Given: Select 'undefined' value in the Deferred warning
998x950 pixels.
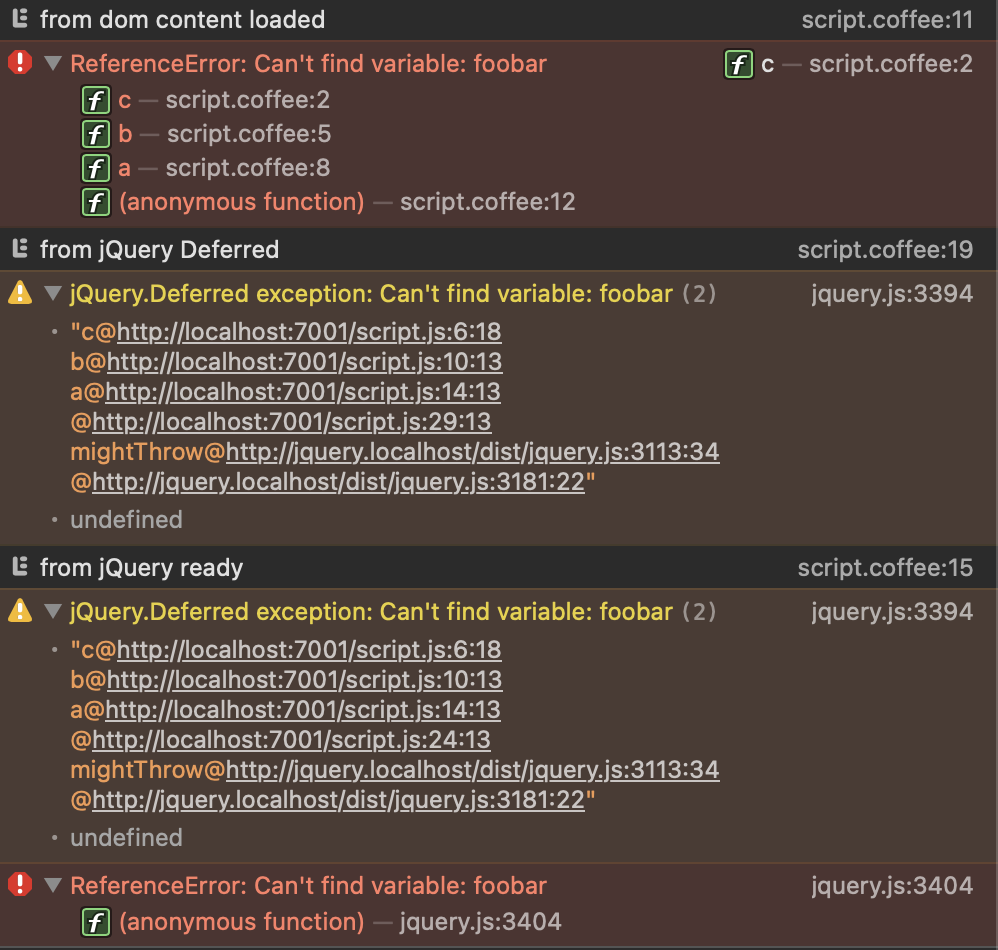Looking at the screenshot, I should pyautogui.click(x=126, y=520).
